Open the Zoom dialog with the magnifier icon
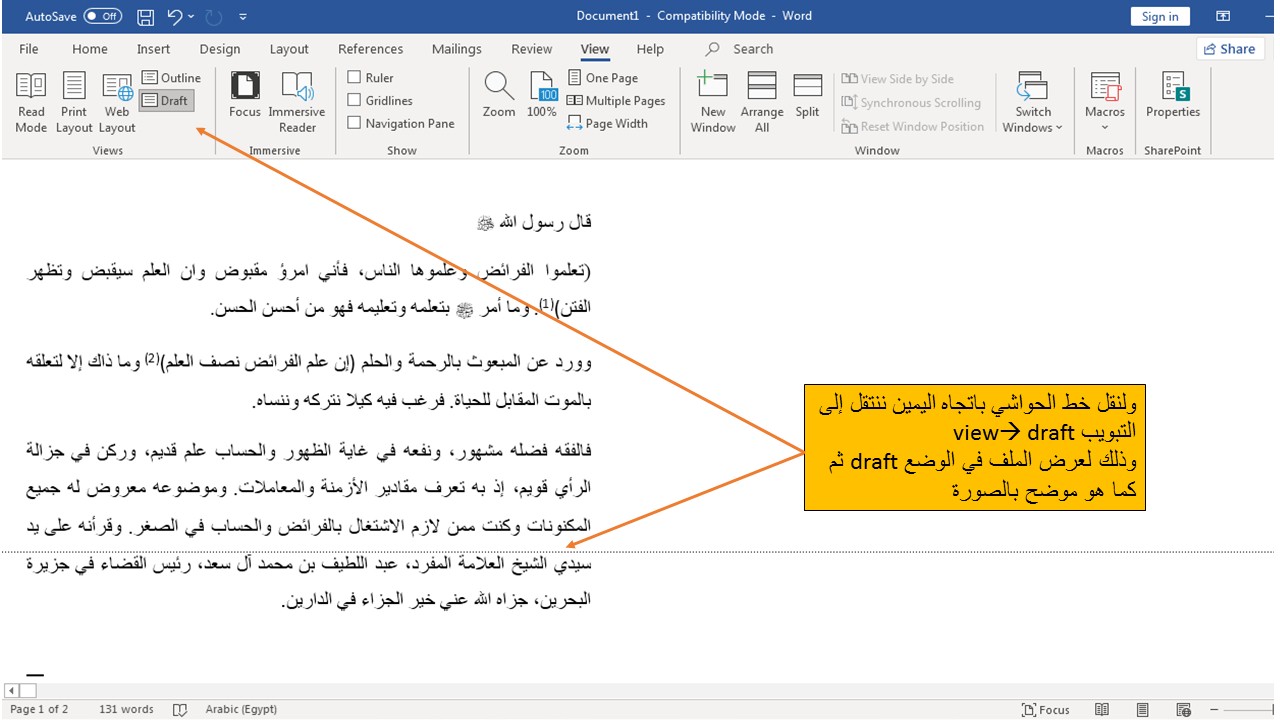This screenshot has width=1280, height=720. [498, 97]
